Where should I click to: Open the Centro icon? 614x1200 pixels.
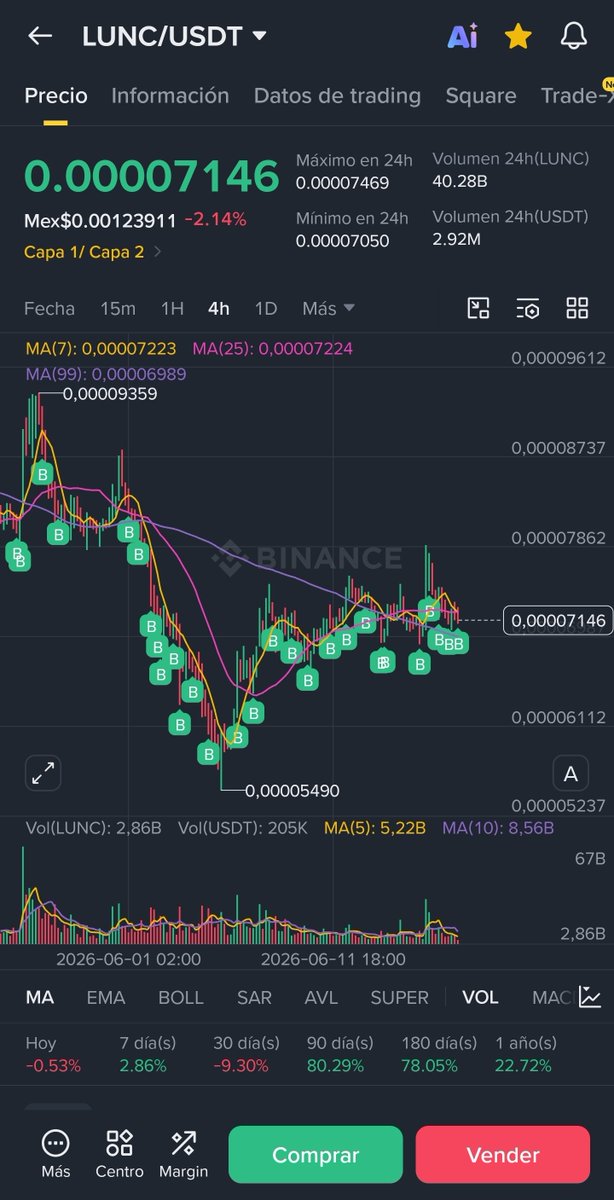(119, 1154)
